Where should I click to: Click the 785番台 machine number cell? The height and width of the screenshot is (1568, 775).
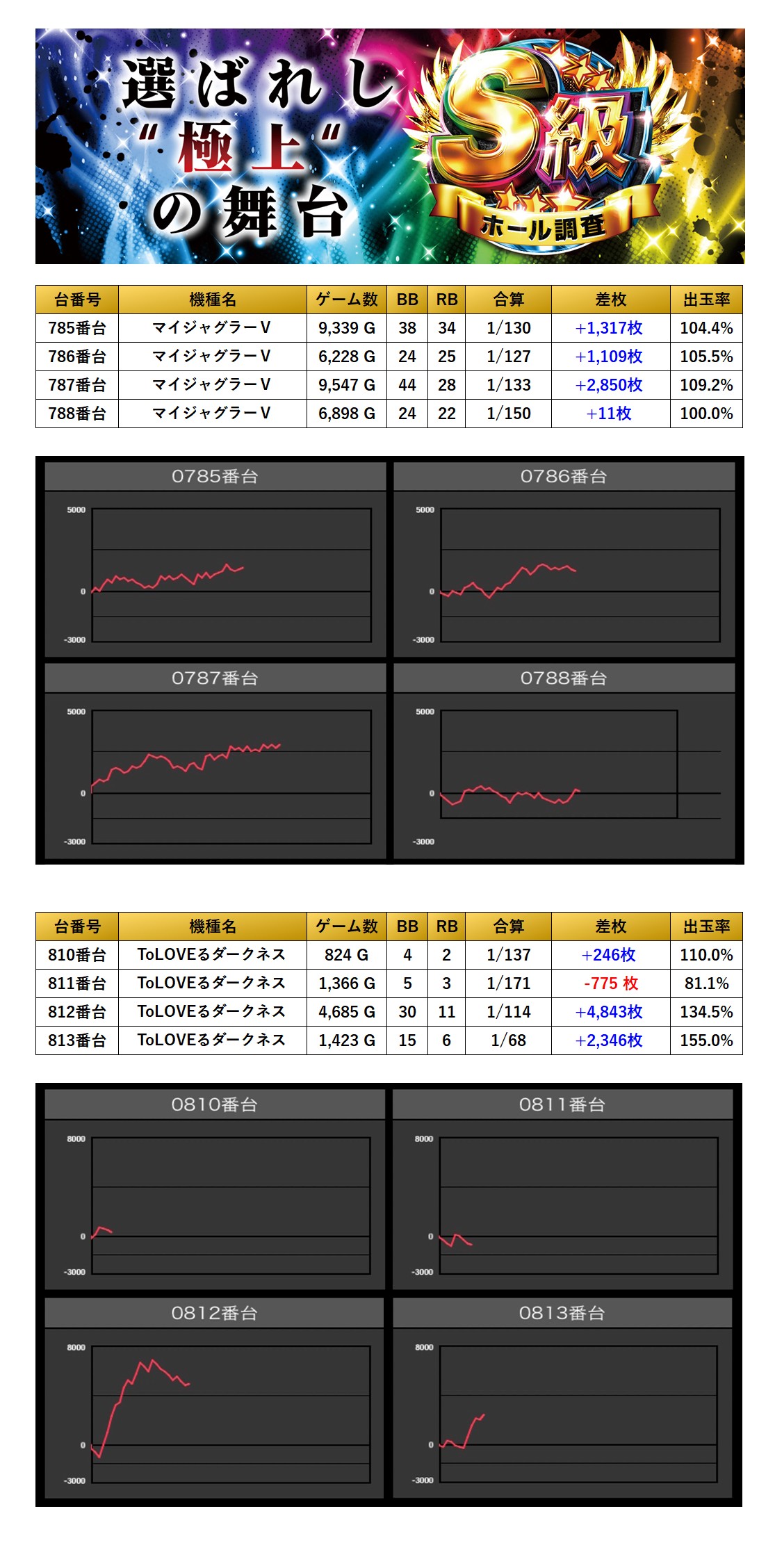point(77,328)
